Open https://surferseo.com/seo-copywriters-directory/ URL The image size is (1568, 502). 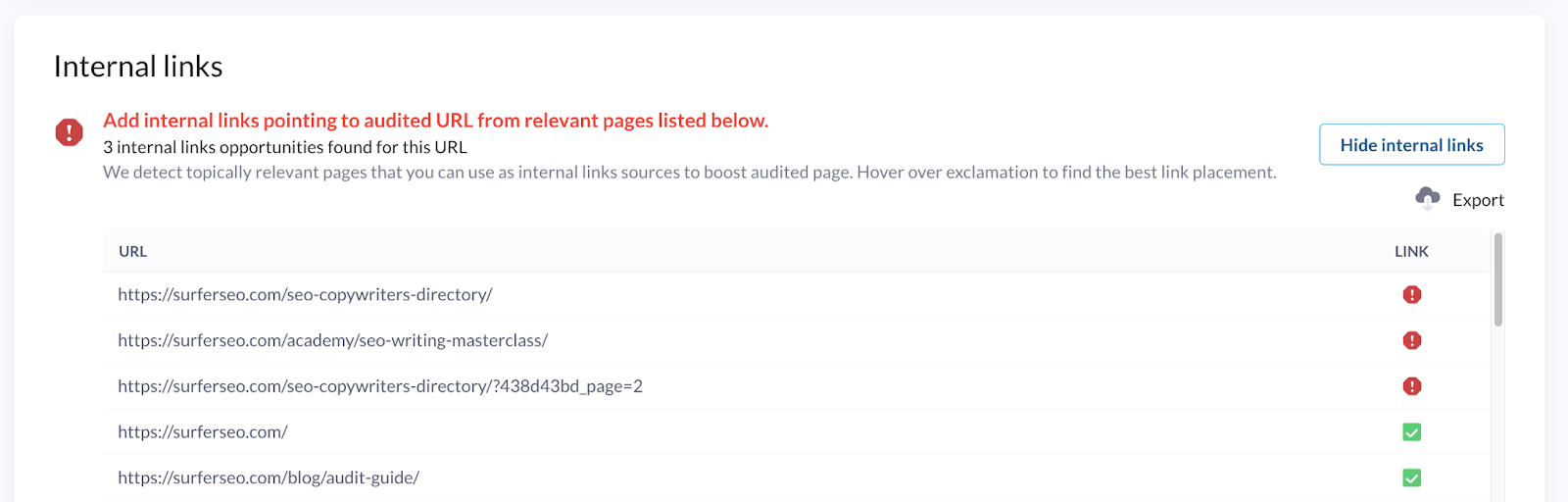click(305, 294)
